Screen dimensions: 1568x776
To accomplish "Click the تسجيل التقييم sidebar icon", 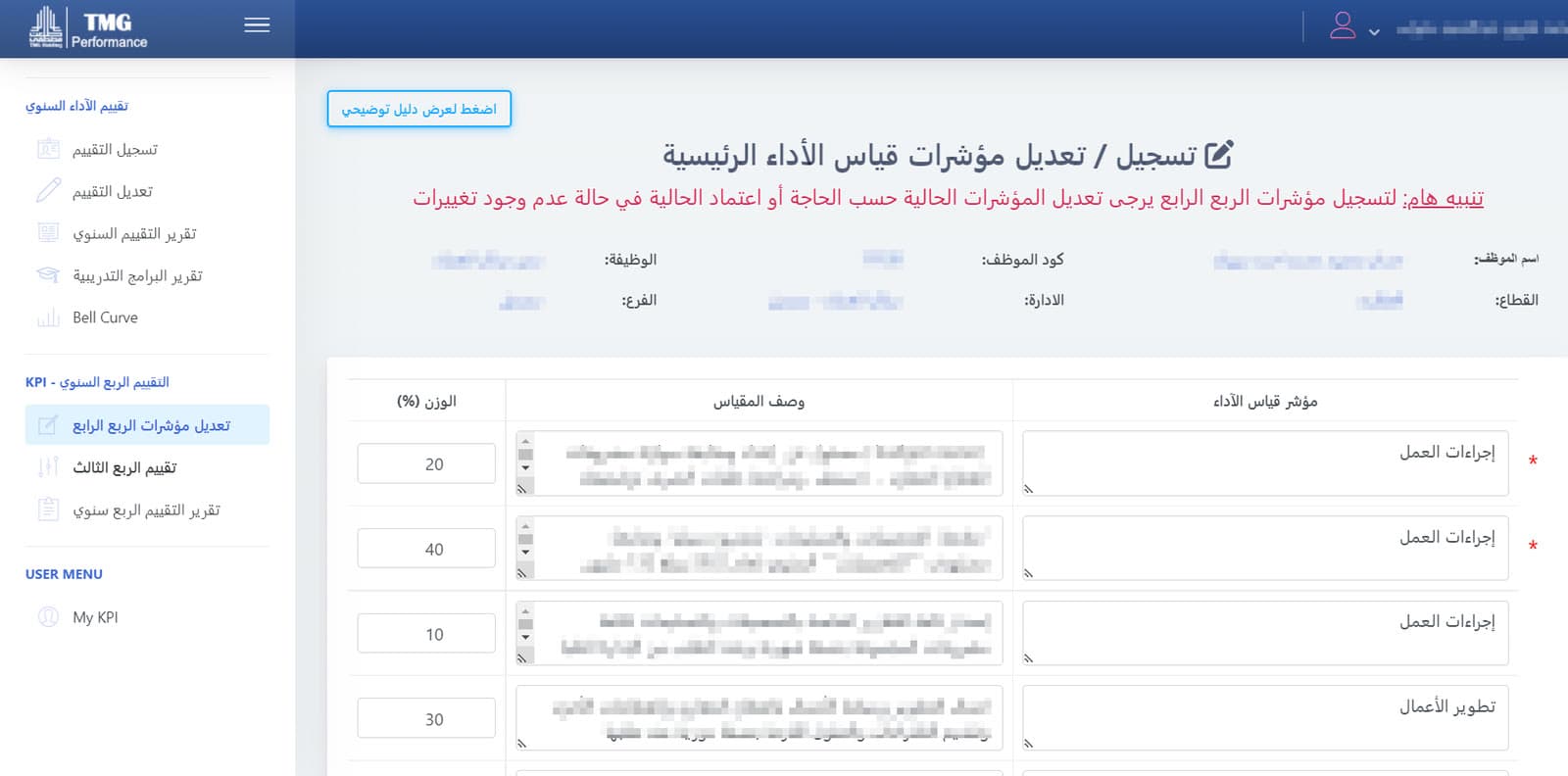I will click(x=48, y=149).
